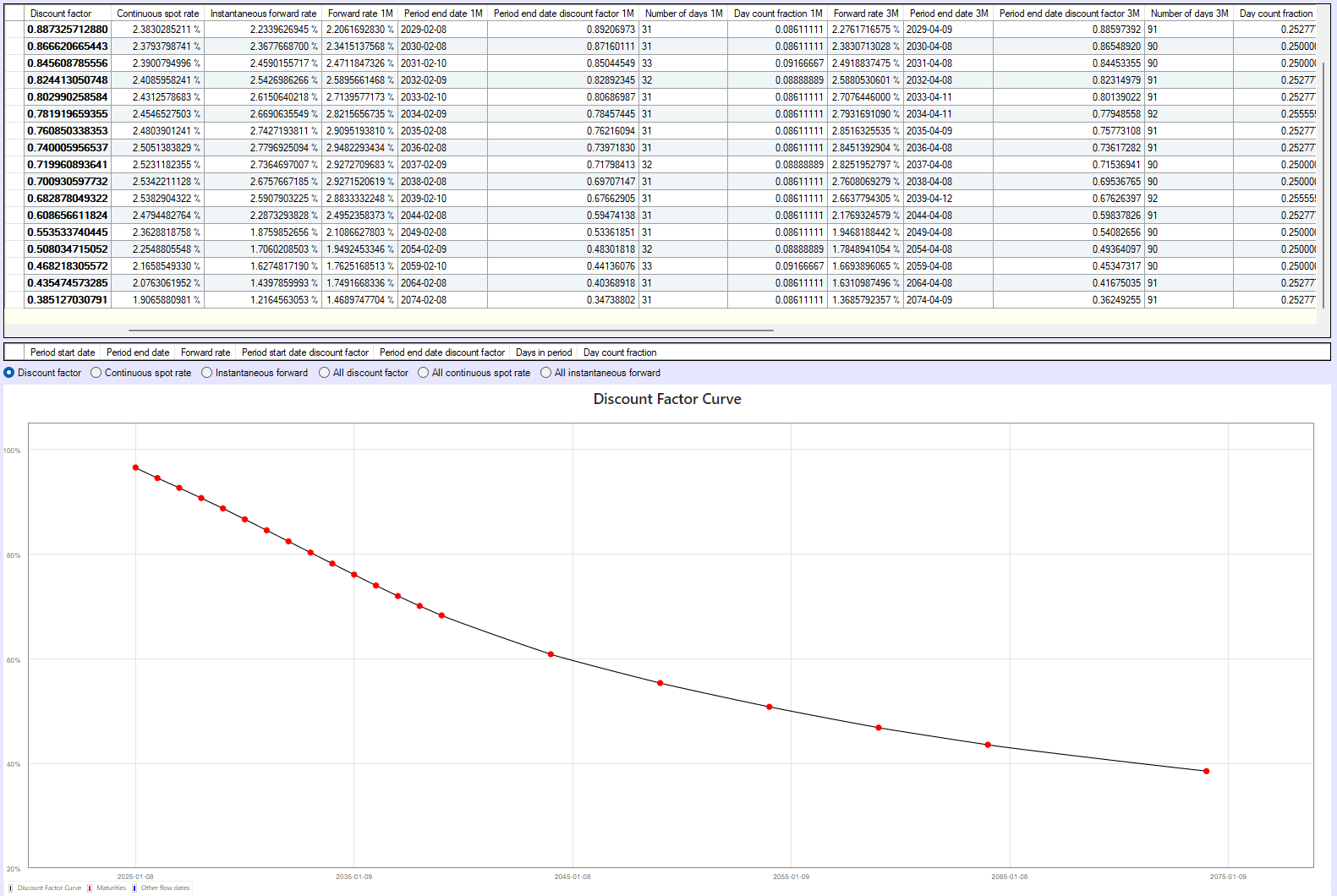This screenshot has width=1337, height=896.
Task: Choose the Instantaneous forward radio option
Action: (x=206, y=373)
